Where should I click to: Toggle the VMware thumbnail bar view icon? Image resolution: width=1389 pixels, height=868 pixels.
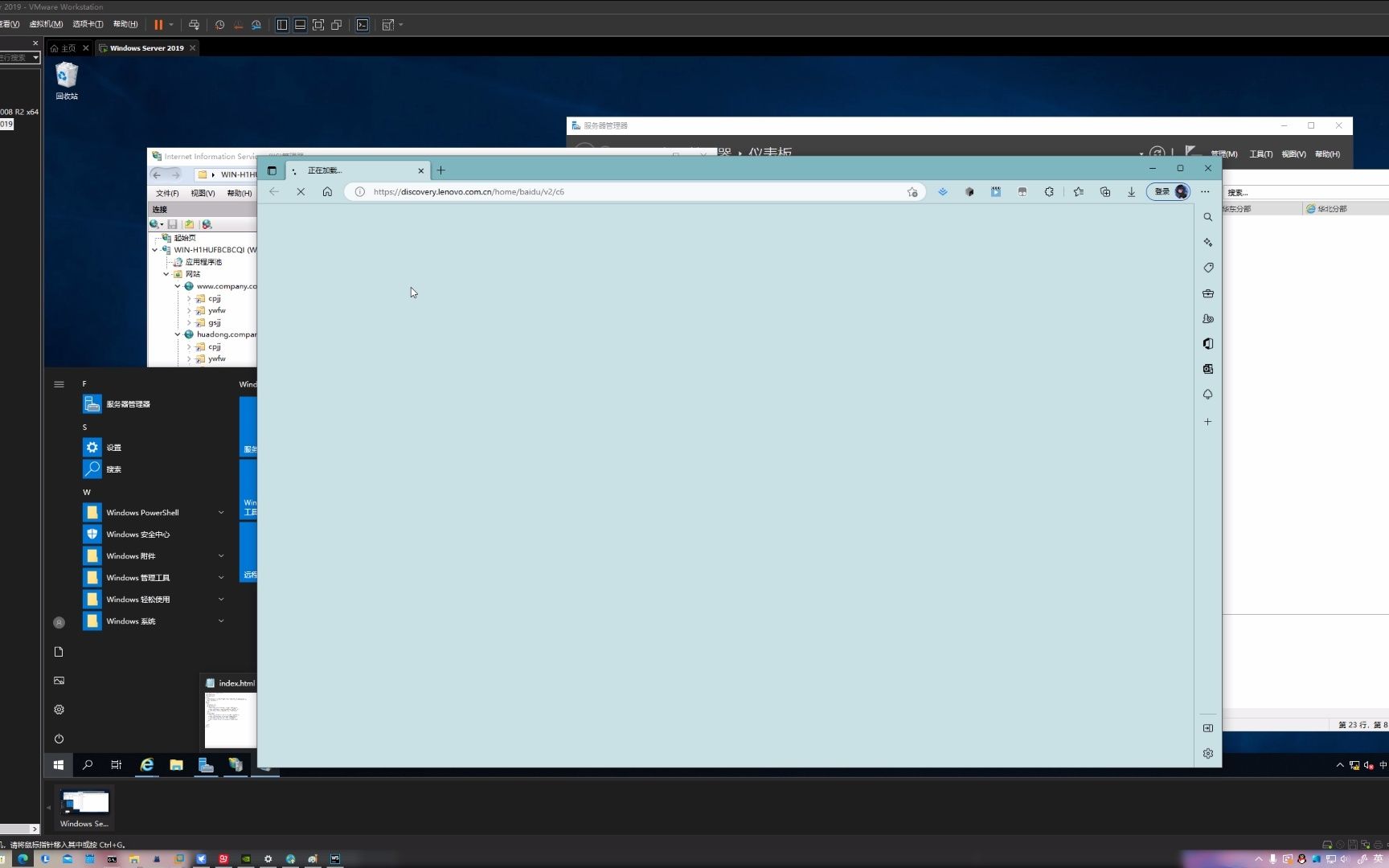click(300, 25)
